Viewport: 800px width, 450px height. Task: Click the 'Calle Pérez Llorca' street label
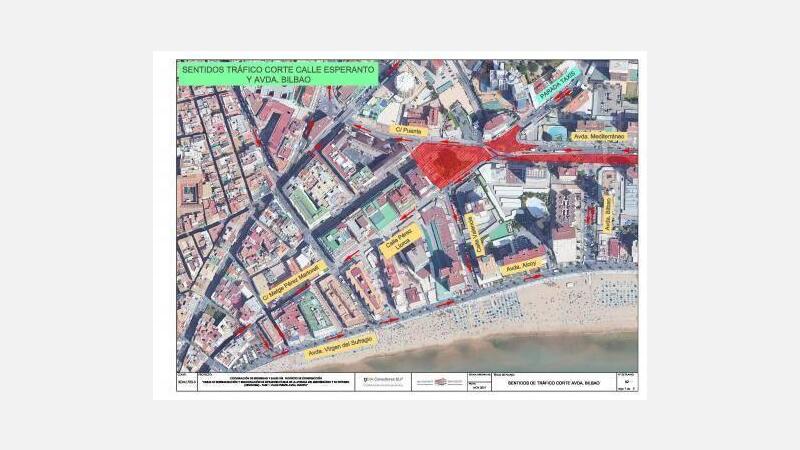[x=402, y=241]
